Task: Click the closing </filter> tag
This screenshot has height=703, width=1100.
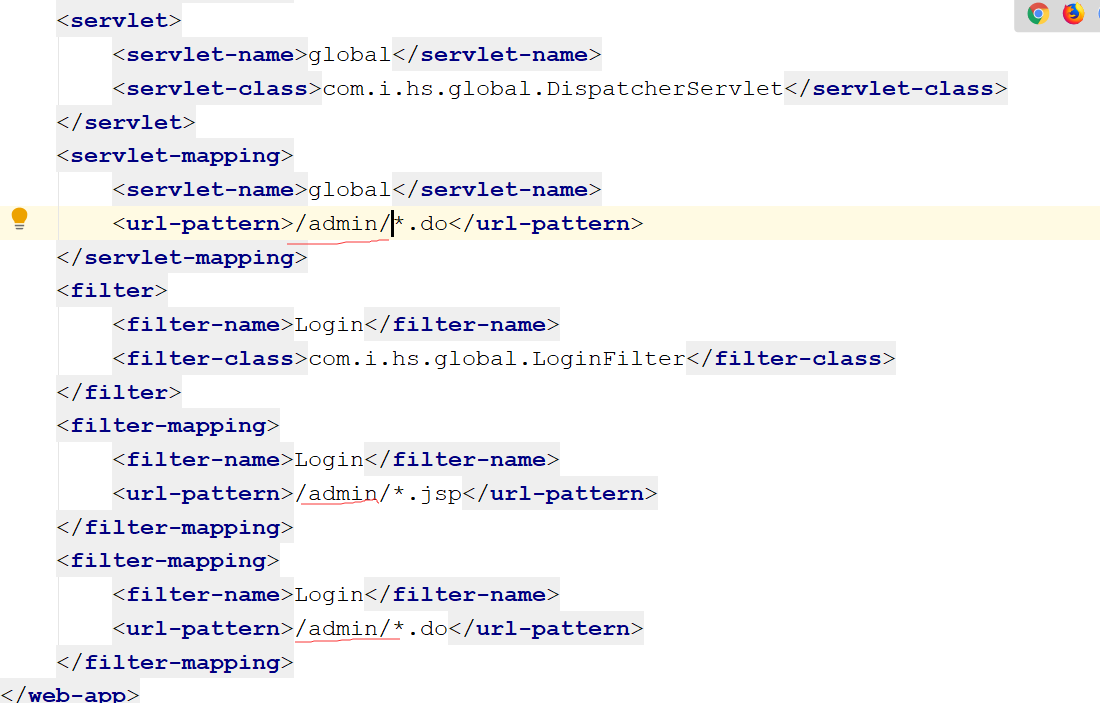Action: point(119,392)
